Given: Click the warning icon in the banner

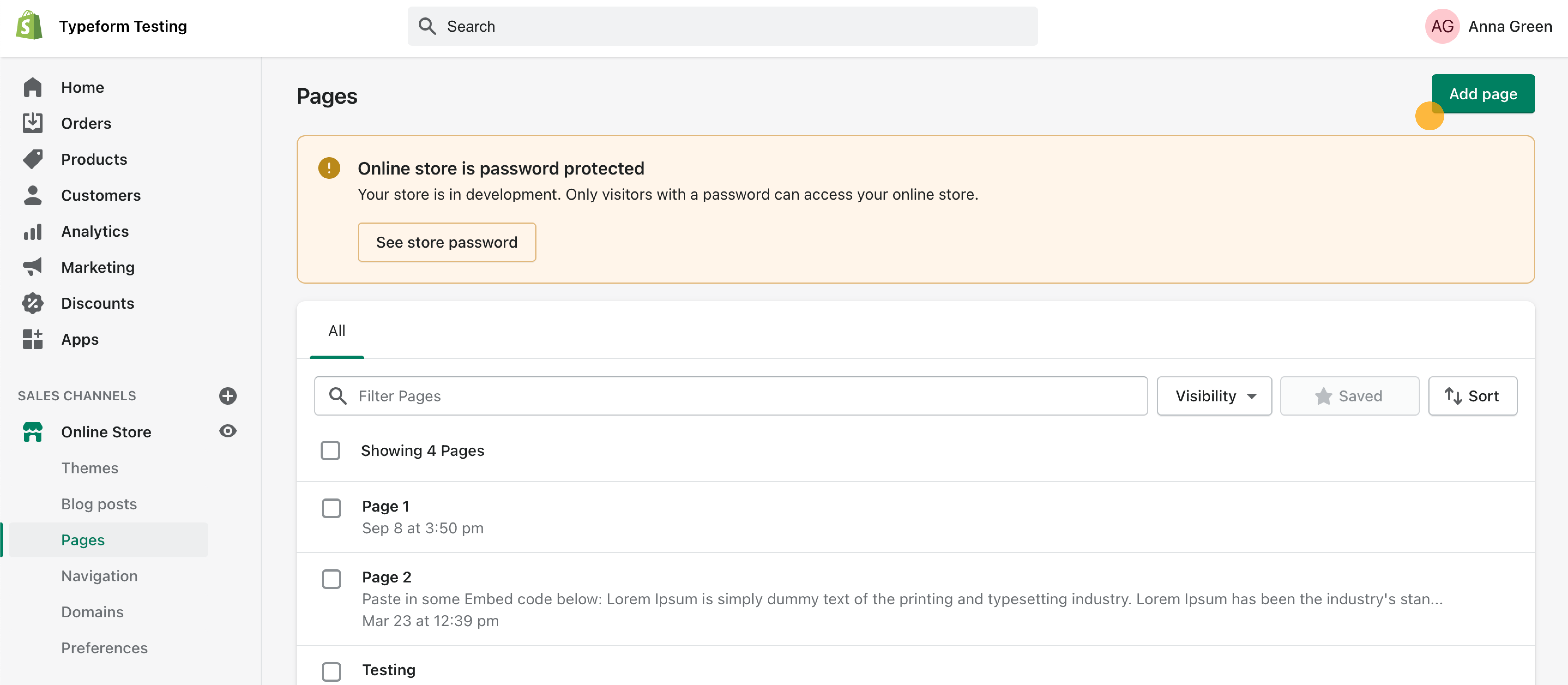Looking at the screenshot, I should click(x=329, y=168).
